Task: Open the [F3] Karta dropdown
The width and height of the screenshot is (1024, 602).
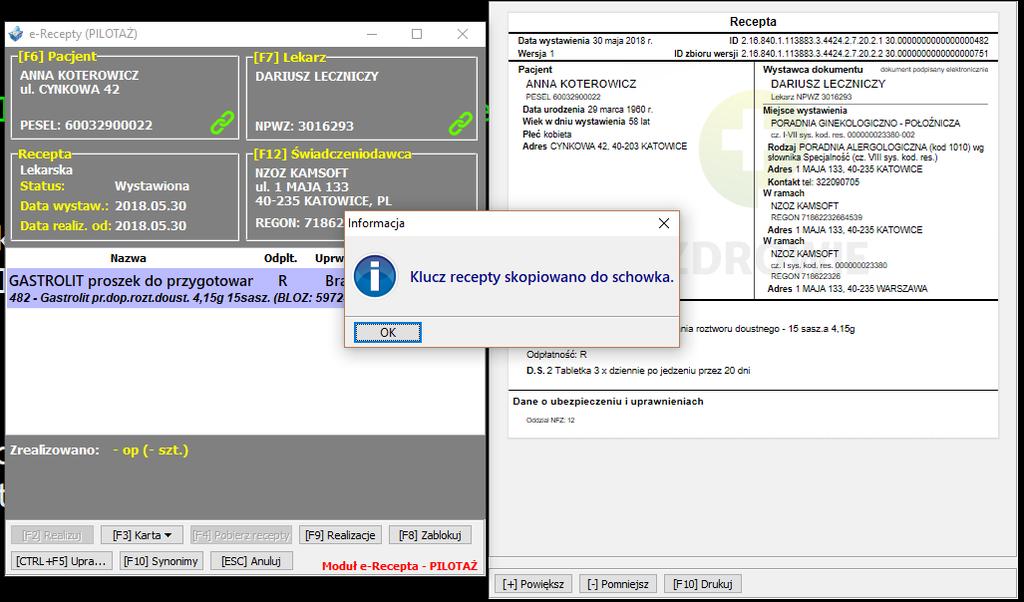Action: click(142, 535)
